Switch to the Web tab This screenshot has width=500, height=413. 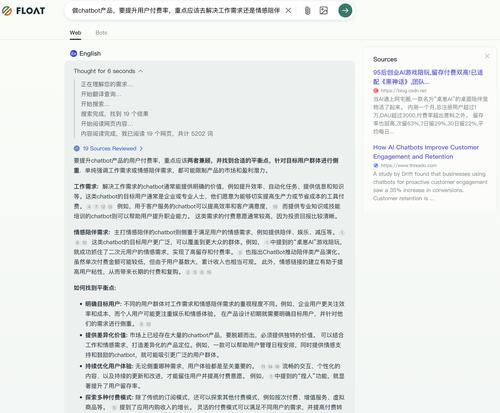75,33
